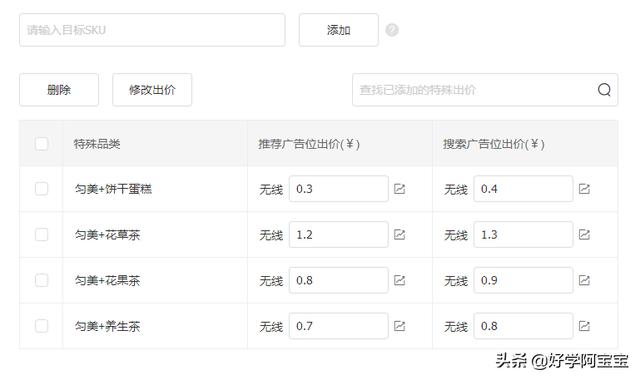The image size is (640, 380).
Task: Edit the 0.8 搜索 bid for 匀美+养生茶
Action: [x=523, y=326]
